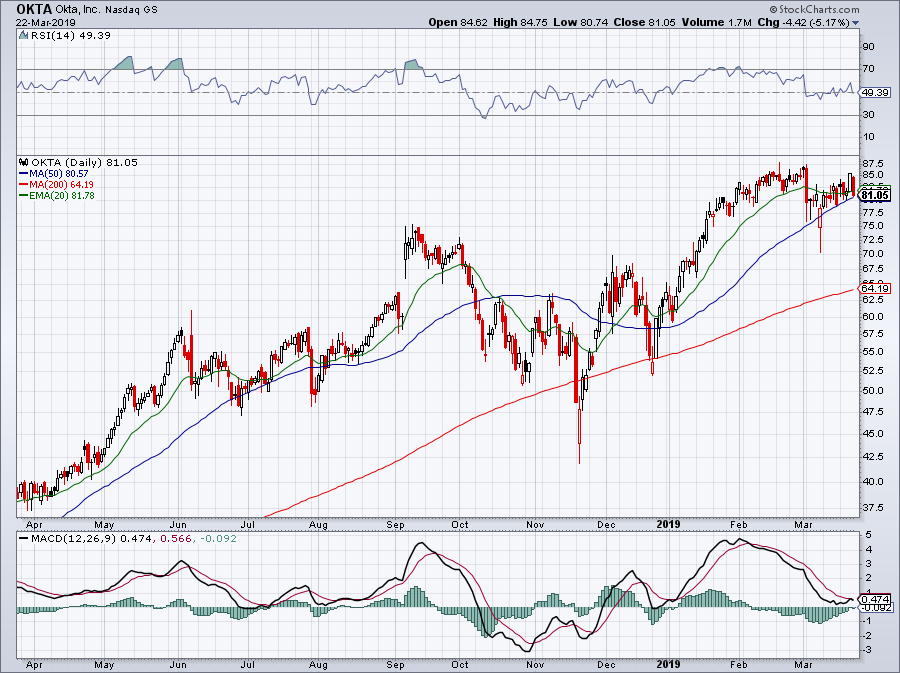Click the '4' label on MACD axis
Image resolution: width=900 pixels, height=673 pixels.
pyautogui.click(x=869, y=550)
